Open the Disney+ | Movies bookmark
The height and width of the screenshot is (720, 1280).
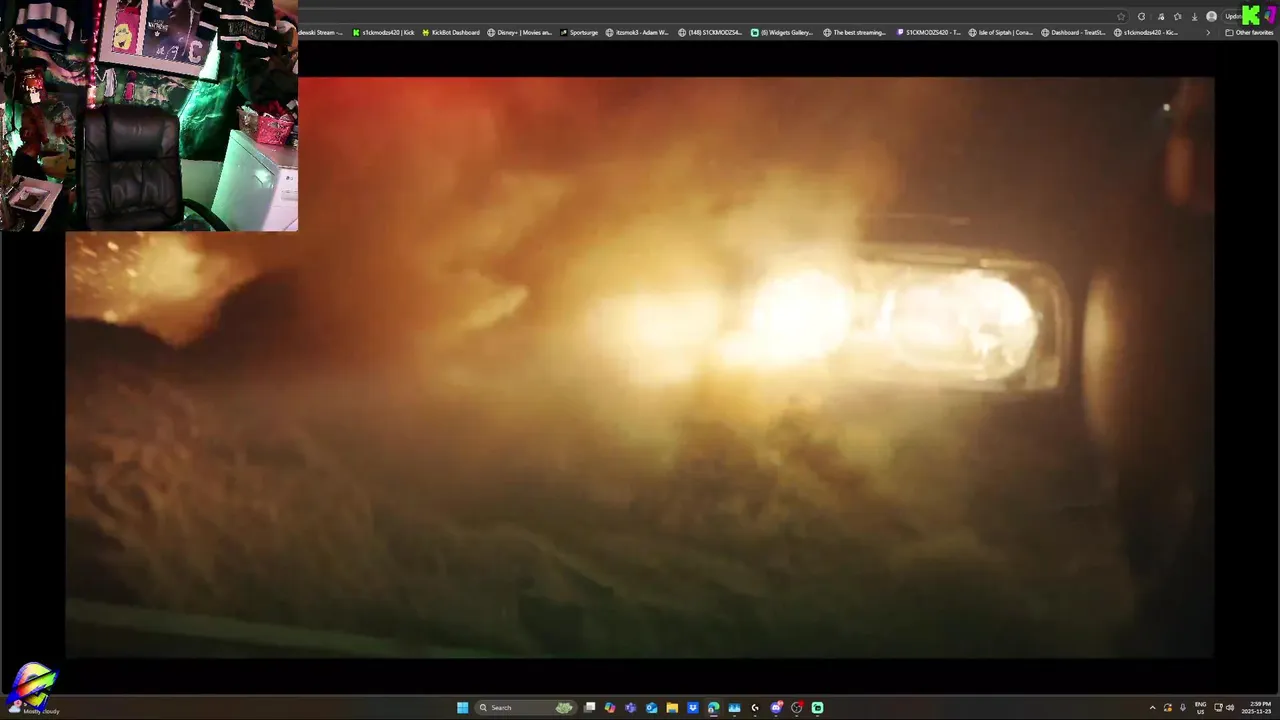click(519, 32)
